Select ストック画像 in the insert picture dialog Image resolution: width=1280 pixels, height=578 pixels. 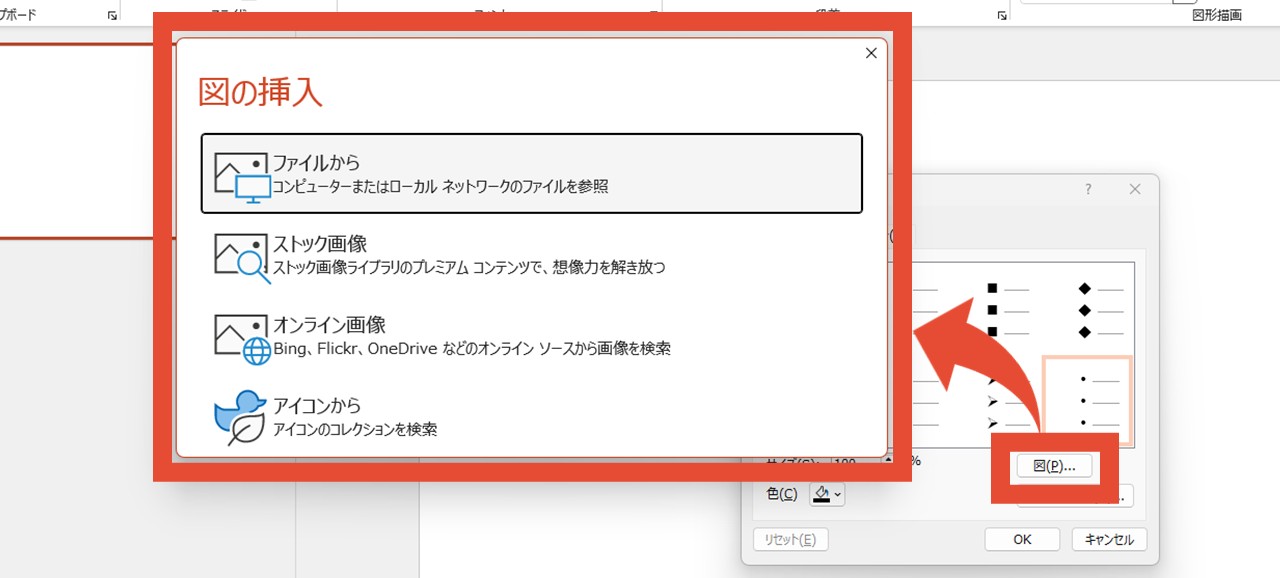(531, 255)
